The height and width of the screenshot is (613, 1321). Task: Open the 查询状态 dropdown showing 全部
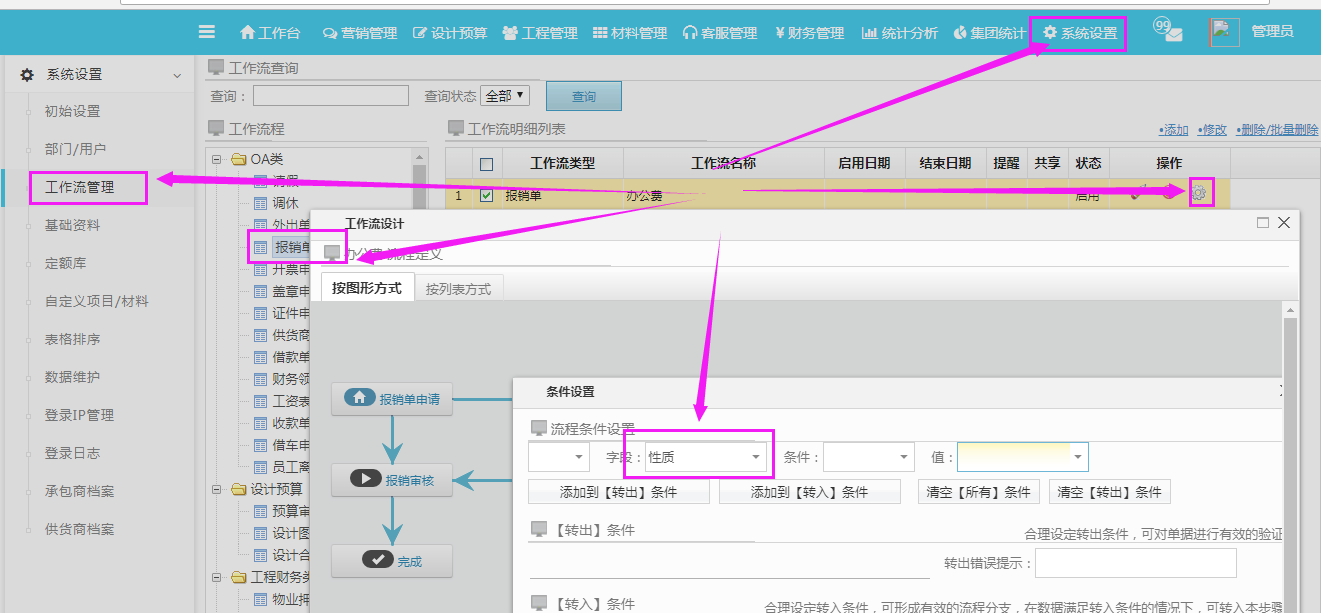505,96
